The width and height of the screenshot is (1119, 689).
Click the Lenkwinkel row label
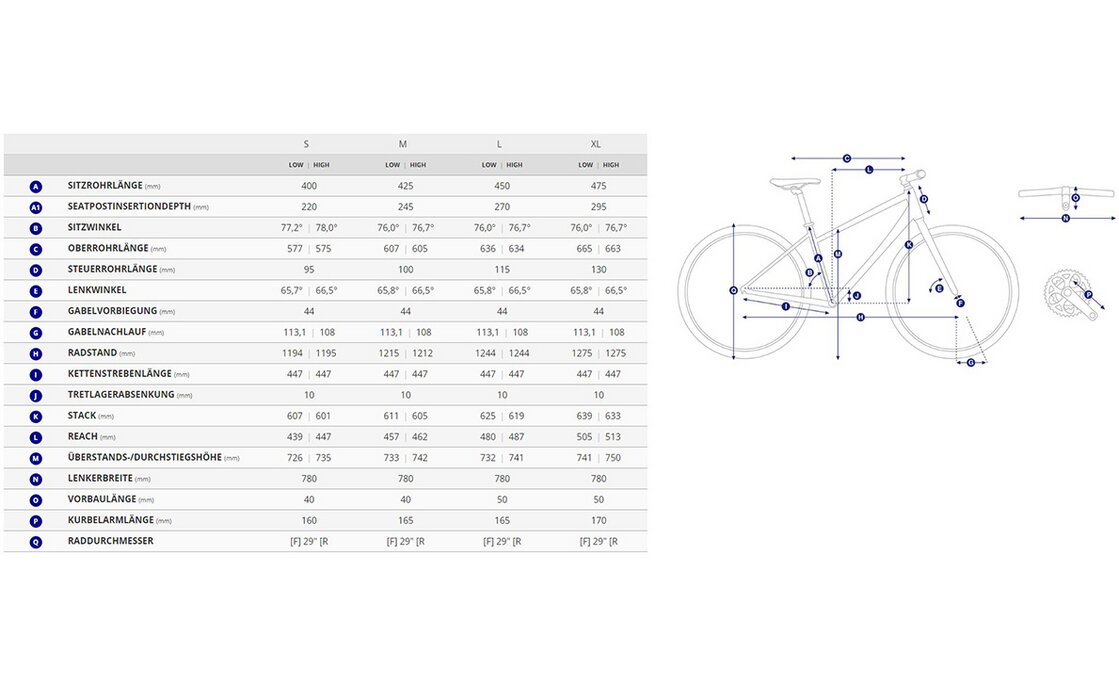click(x=95, y=290)
